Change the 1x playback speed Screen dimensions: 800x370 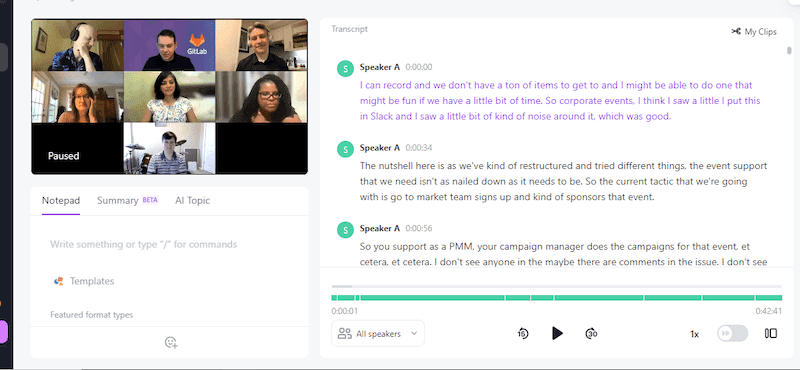point(694,334)
